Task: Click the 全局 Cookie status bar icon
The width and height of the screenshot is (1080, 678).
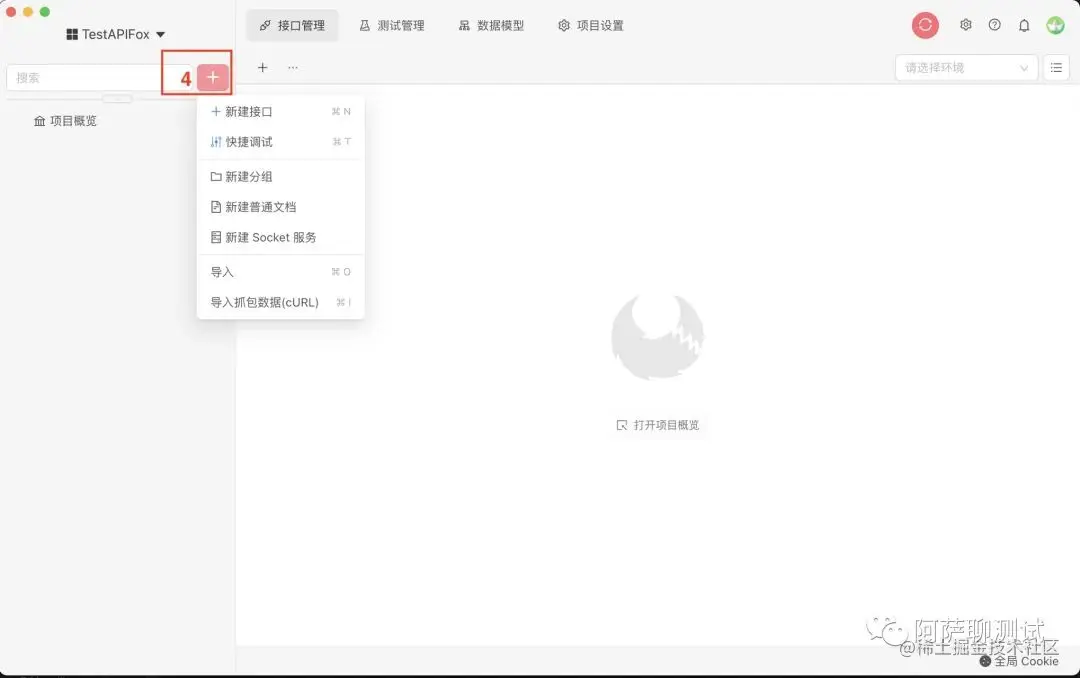Action: [x=1019, y=661]
